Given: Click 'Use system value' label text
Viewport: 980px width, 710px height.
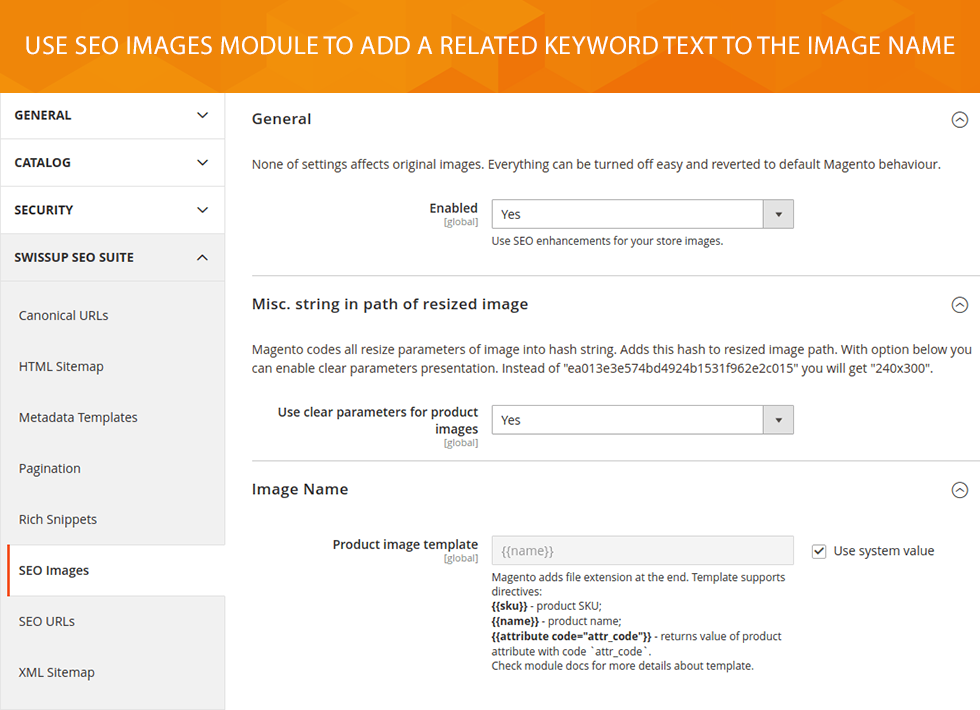Looking at the screenshot, I should point(884,551).
